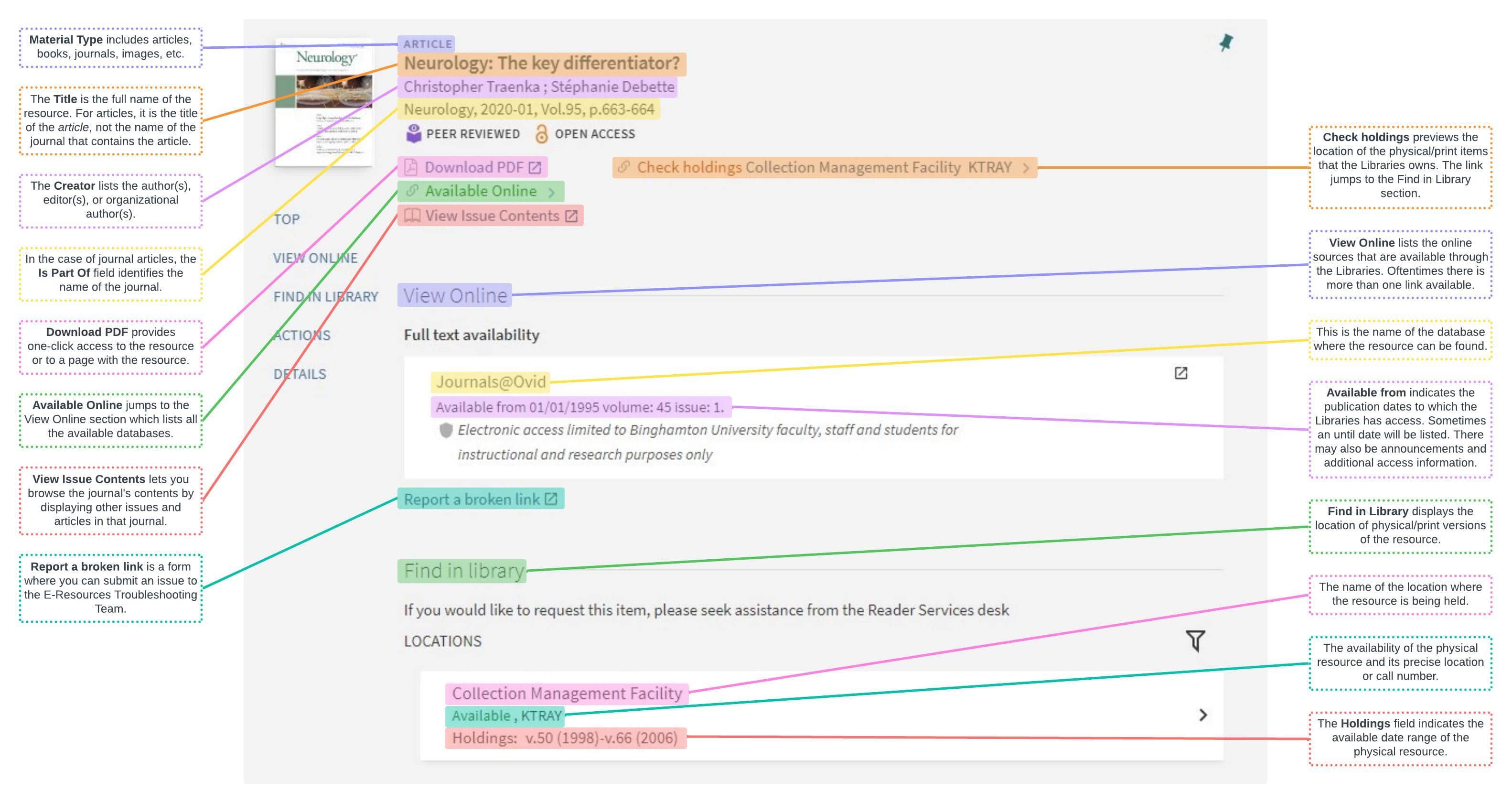
Task: Expand Collection Management Facility location chevron
Action: tap(1203, 715)
